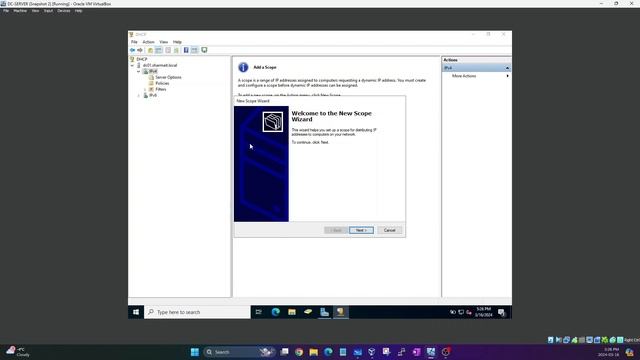Open VirtualBox Devices menu
Screen dimensions: 640x360
64,11
